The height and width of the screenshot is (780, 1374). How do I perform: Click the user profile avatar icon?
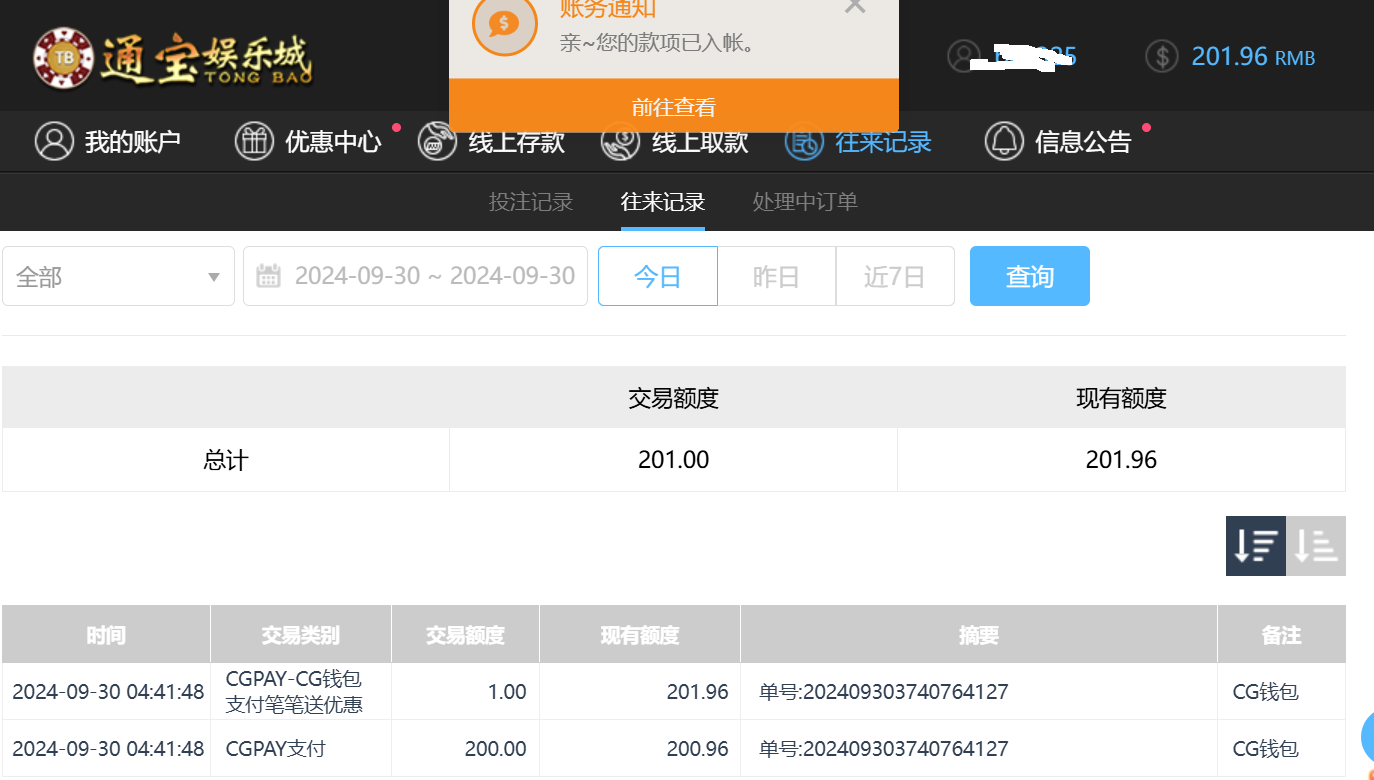[964, 56]
